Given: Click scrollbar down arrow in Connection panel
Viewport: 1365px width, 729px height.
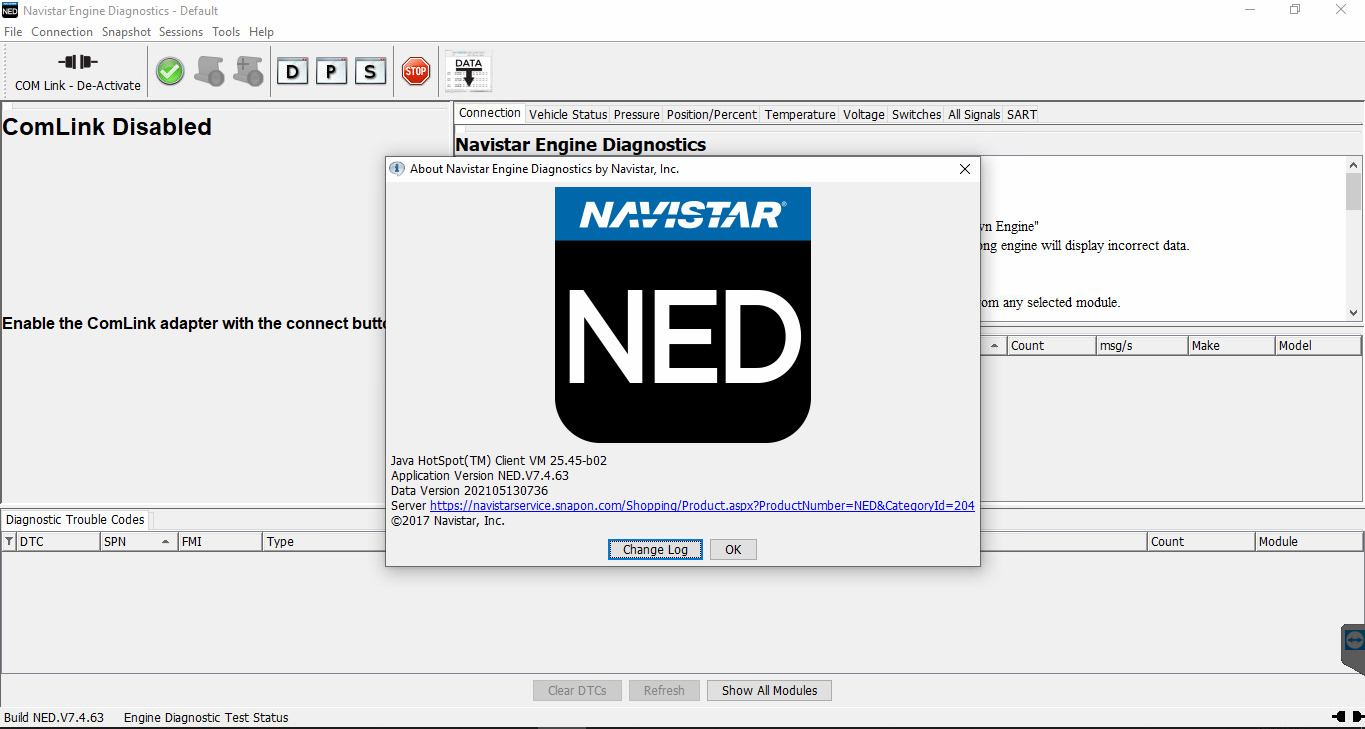Looking at the screenshot, I should 1354,312.
